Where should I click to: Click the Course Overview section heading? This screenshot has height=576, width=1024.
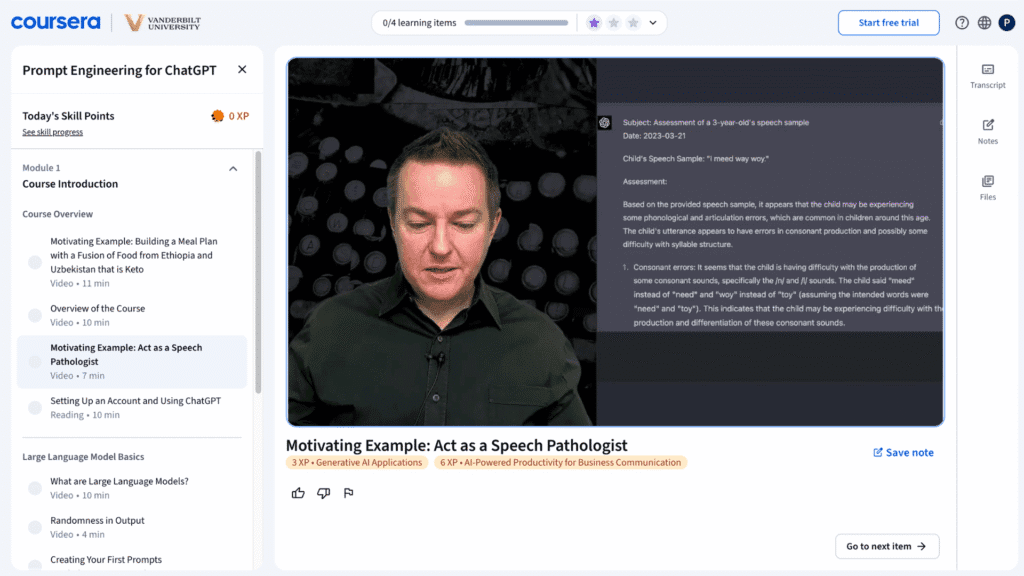pos(57,214)
